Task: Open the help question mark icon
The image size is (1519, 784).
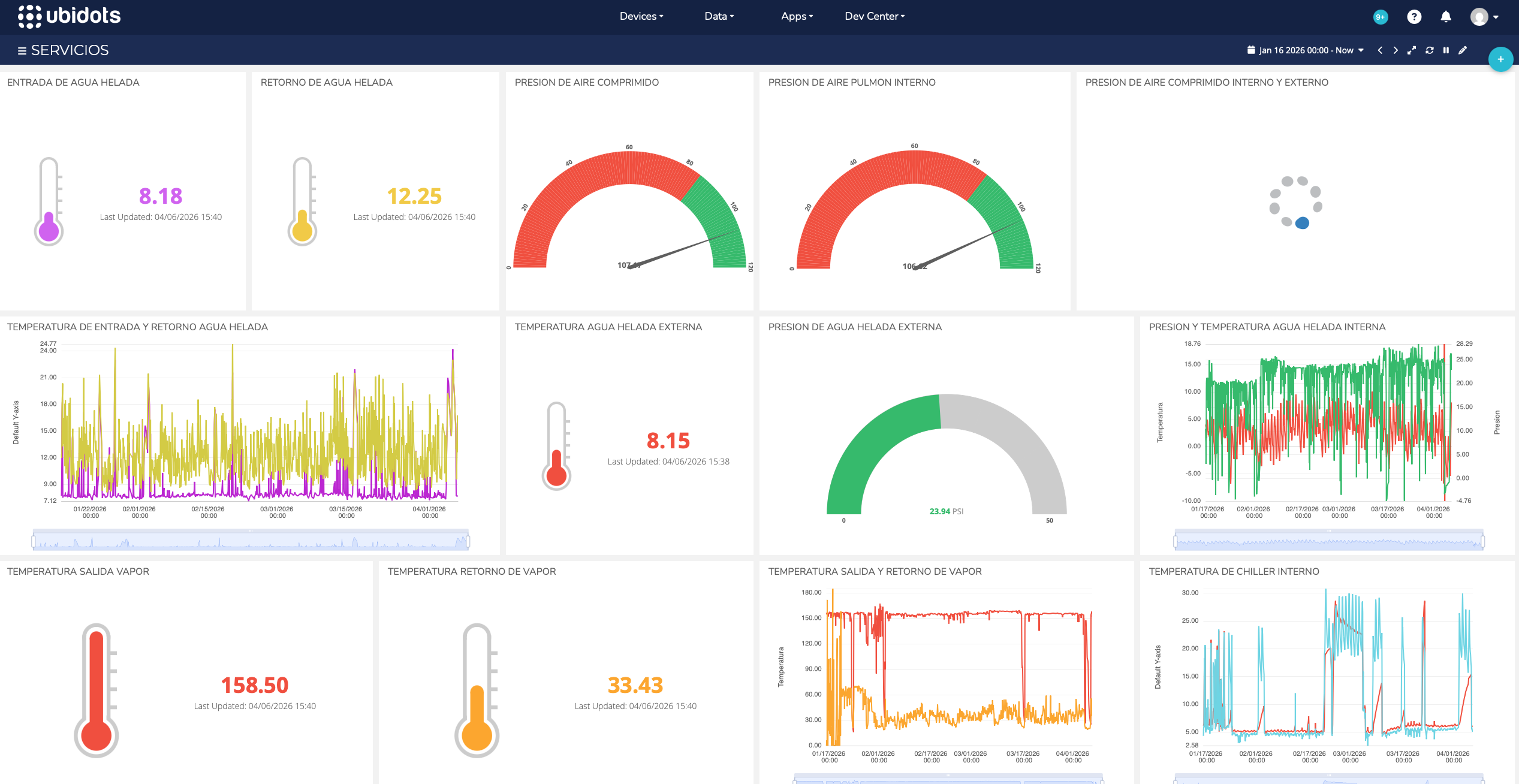Action: click(1414, 17)
